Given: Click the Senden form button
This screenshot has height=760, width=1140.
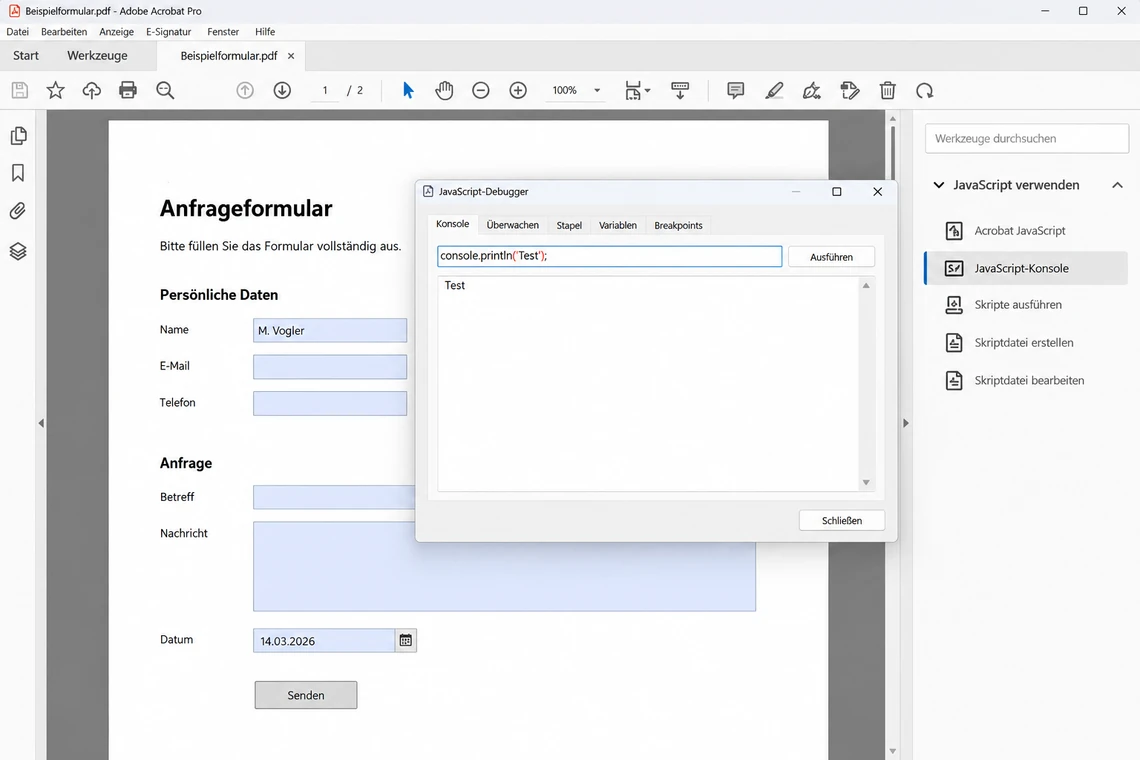Looking at the screenshot, I should [306, 695].
